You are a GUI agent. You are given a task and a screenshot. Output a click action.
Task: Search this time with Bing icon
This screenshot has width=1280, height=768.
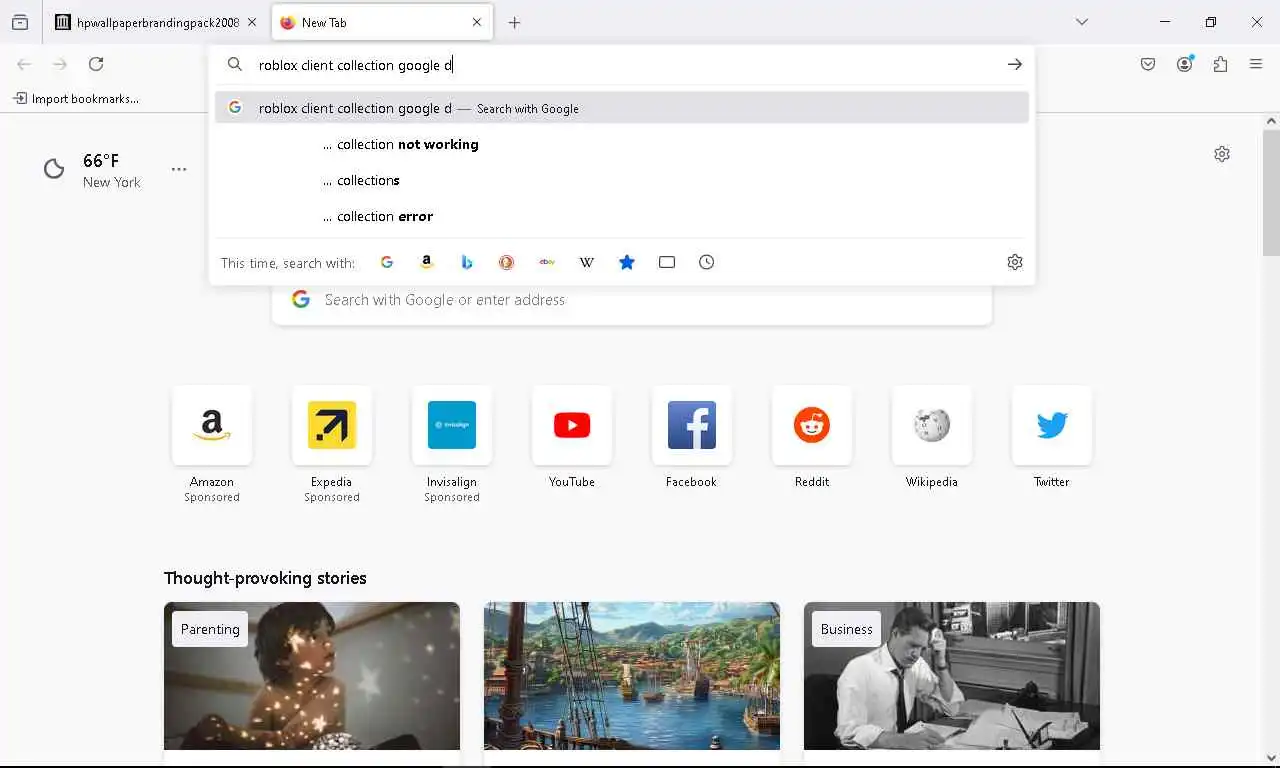coord(467,262)
